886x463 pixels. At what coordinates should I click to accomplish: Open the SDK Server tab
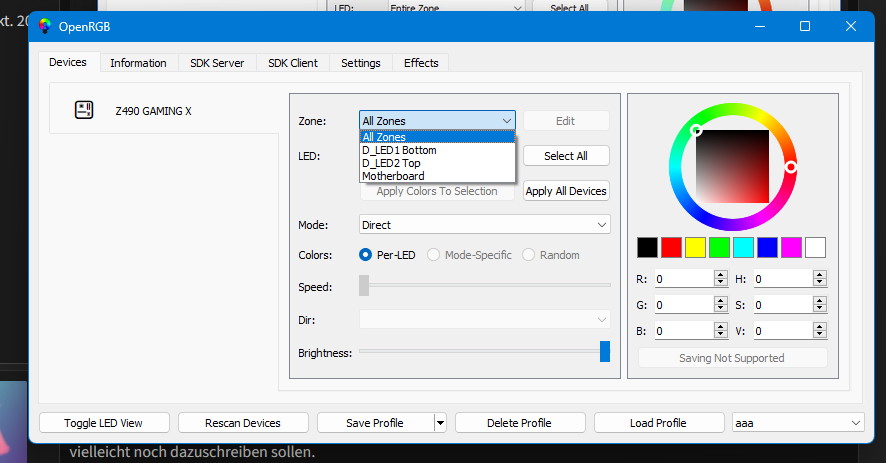coord(217,63)
